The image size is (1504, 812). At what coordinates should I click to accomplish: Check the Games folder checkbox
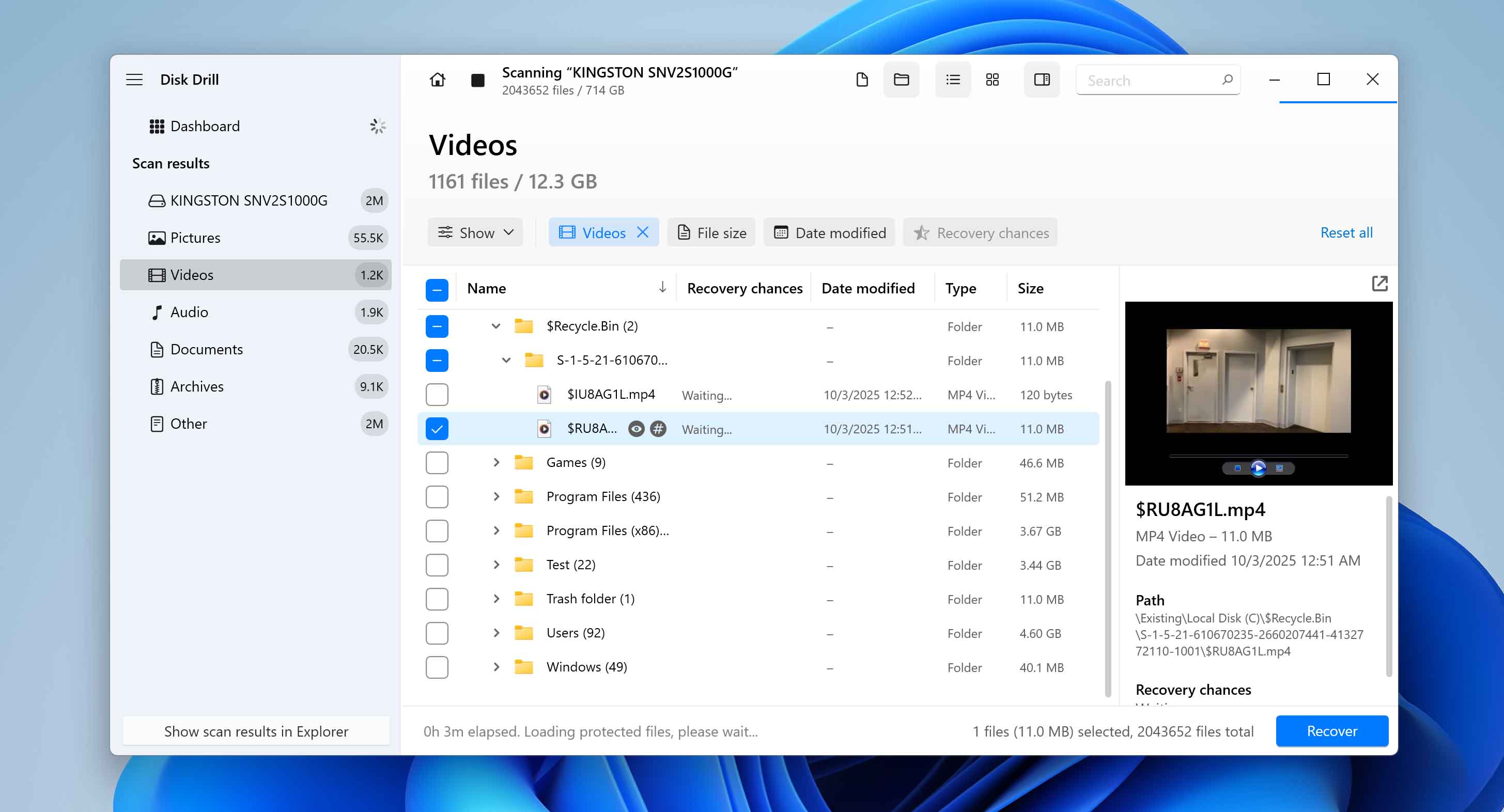437,462
